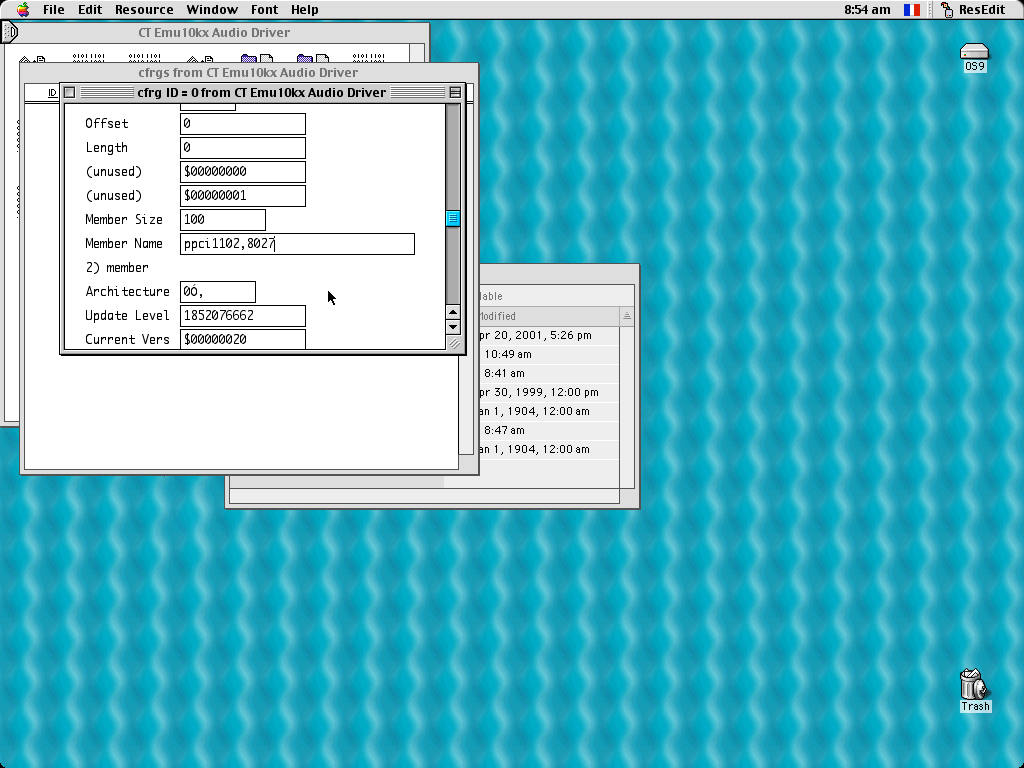Select the row dated 2001, 5:26 pm
Viewport: 1024px width, 768px height.
click(549, 336)
